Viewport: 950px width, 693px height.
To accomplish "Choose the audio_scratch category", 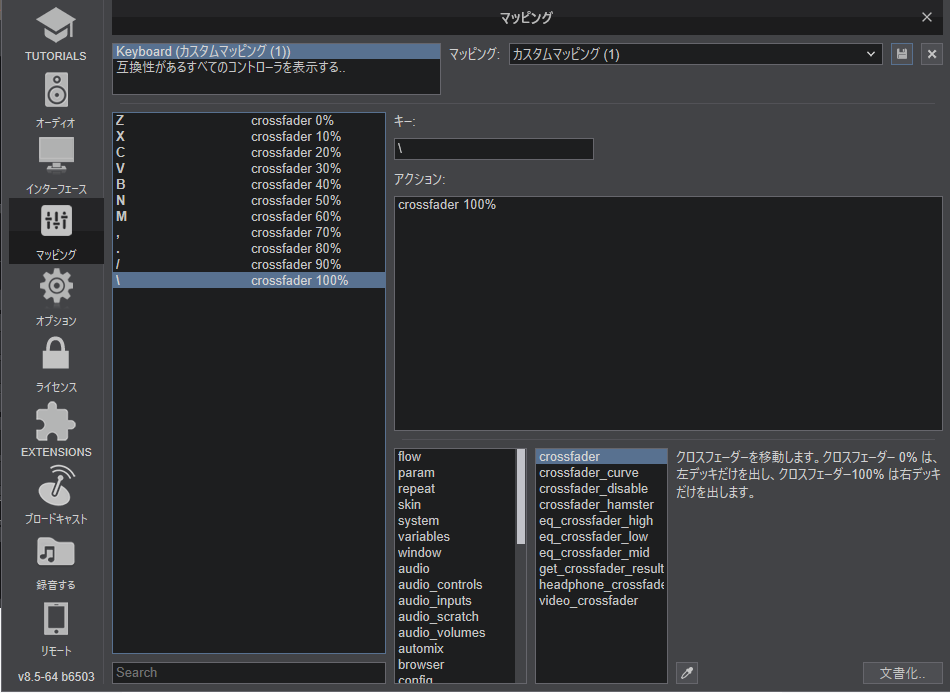I will (x=455, y=617).
